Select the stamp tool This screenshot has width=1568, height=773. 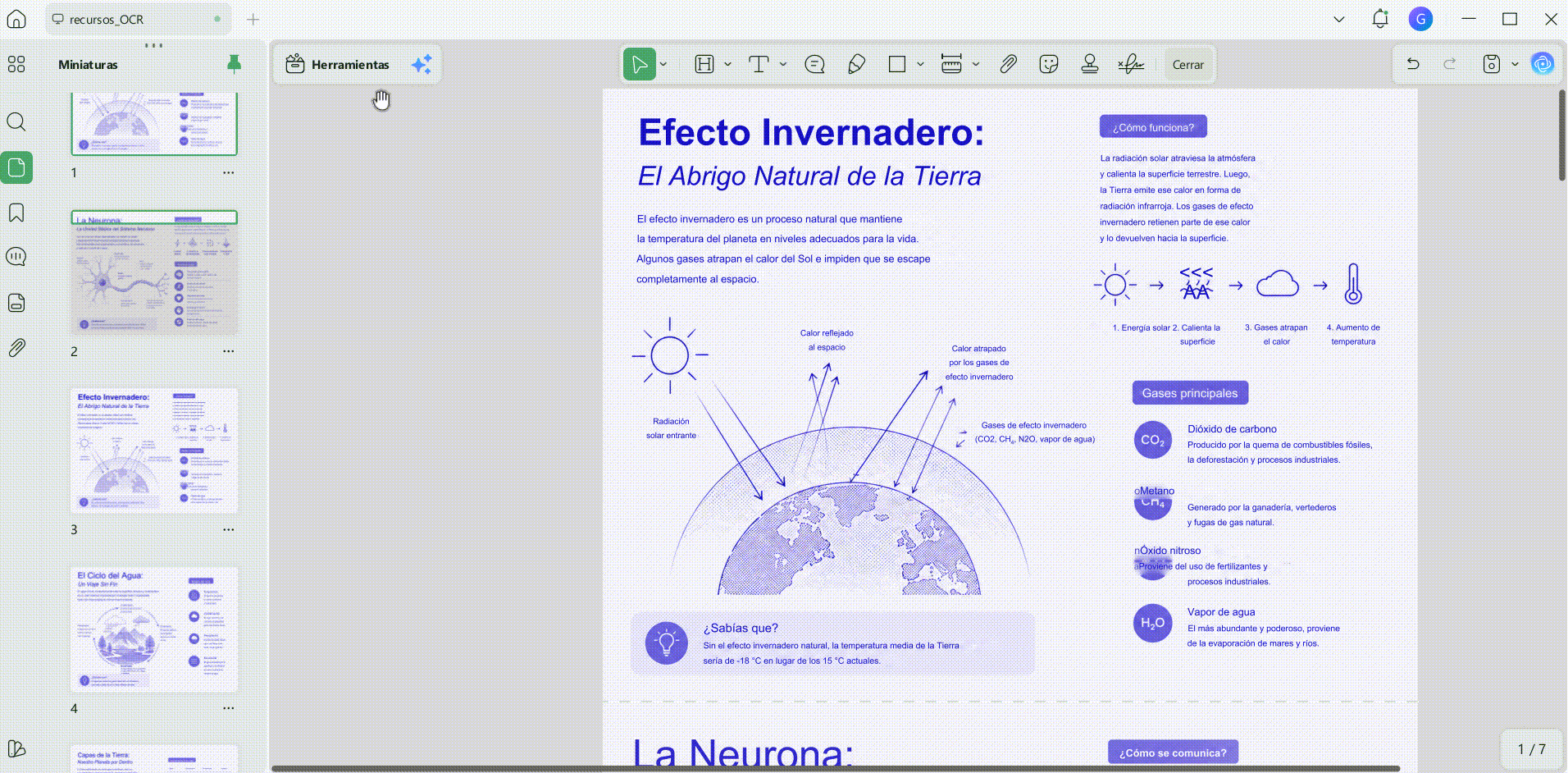pos(1090,64)
